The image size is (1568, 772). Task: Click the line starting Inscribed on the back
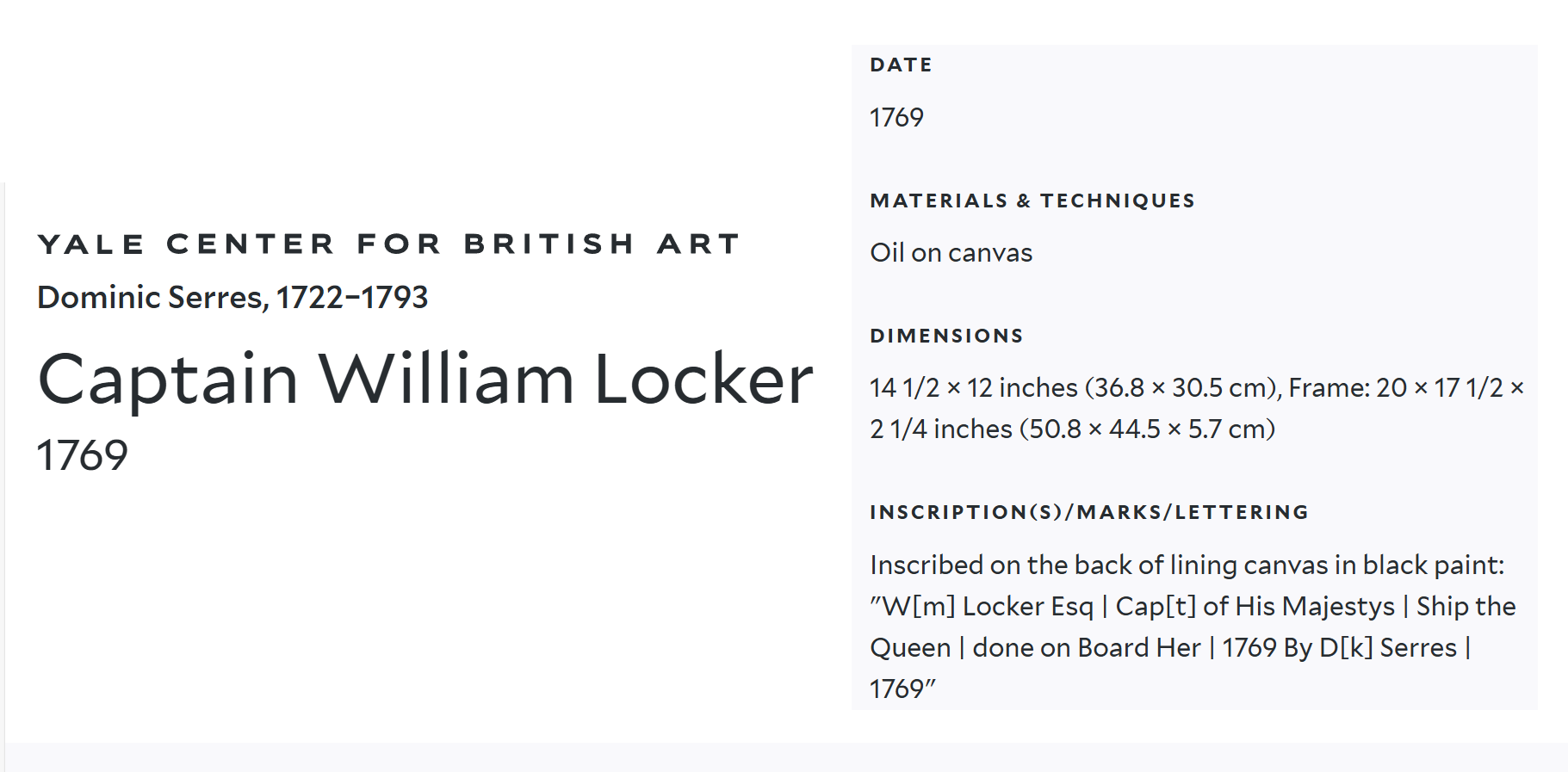[1187, 565]
